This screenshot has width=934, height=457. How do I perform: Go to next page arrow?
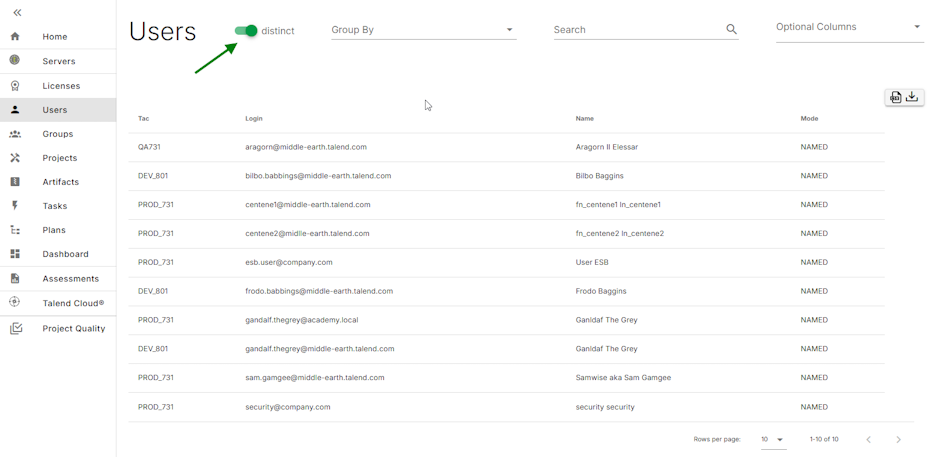pyautogui.click(x=898, y=439)
